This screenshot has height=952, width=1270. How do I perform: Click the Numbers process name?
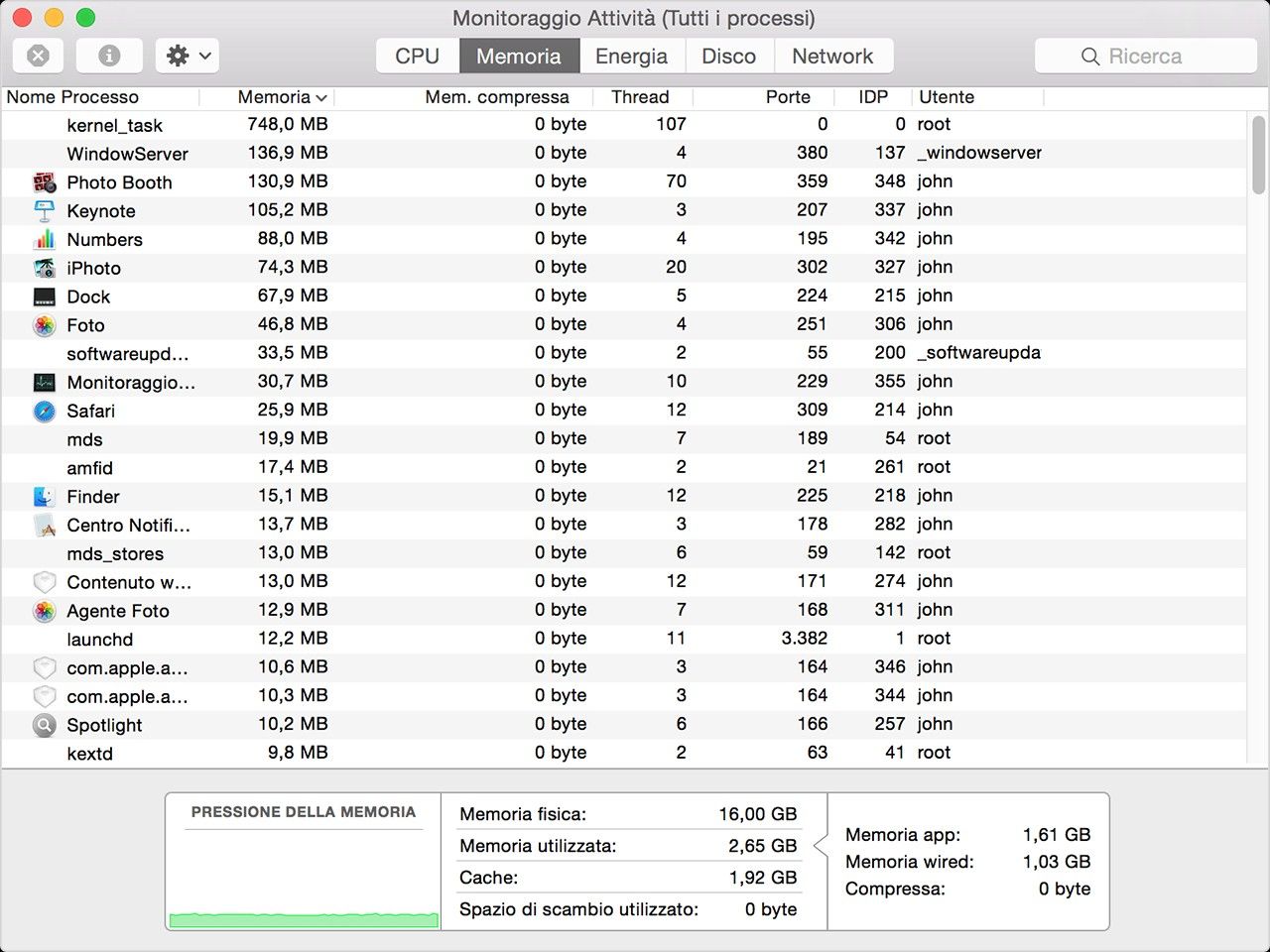104,240
